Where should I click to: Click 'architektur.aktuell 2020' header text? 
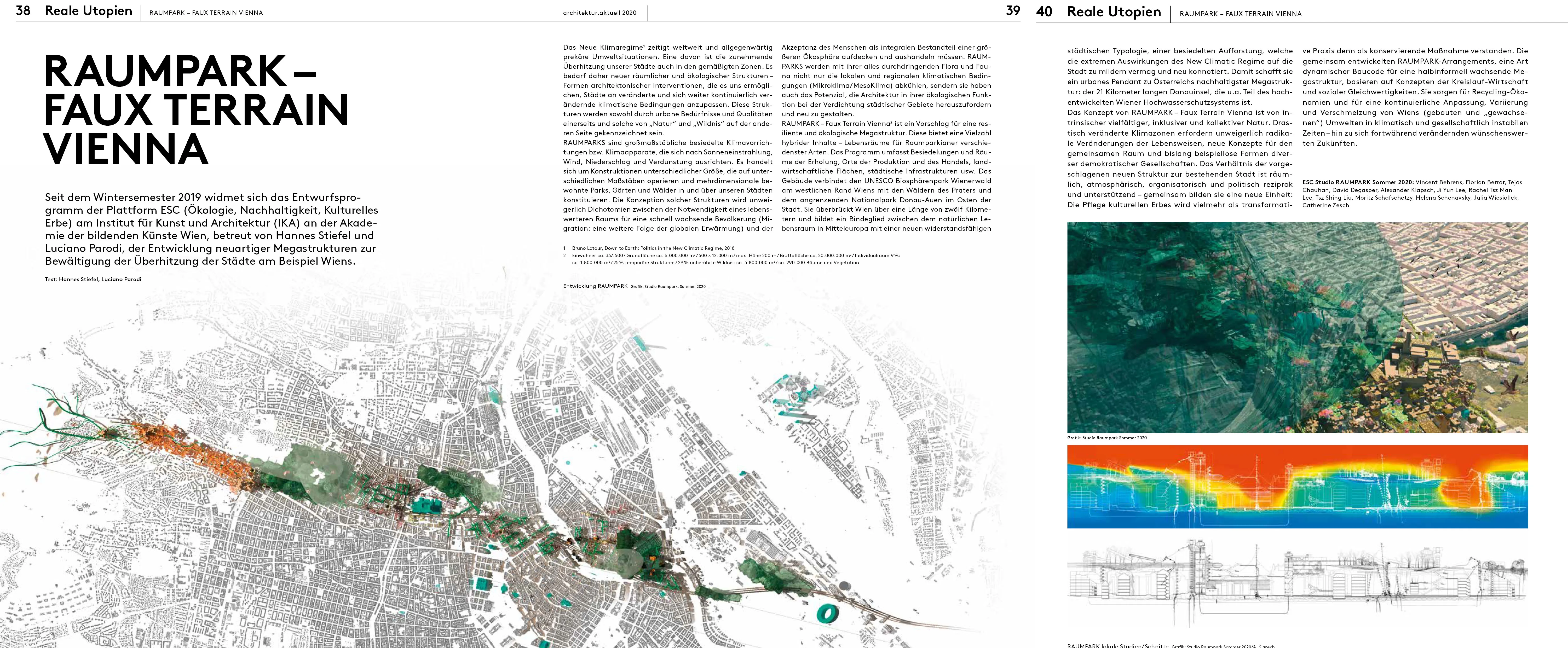tap(599, 13)
